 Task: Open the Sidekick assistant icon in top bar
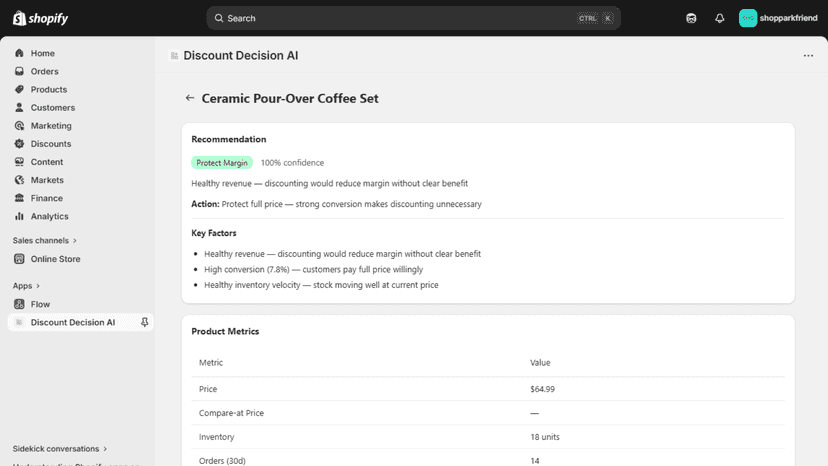(x=691, y=18)
